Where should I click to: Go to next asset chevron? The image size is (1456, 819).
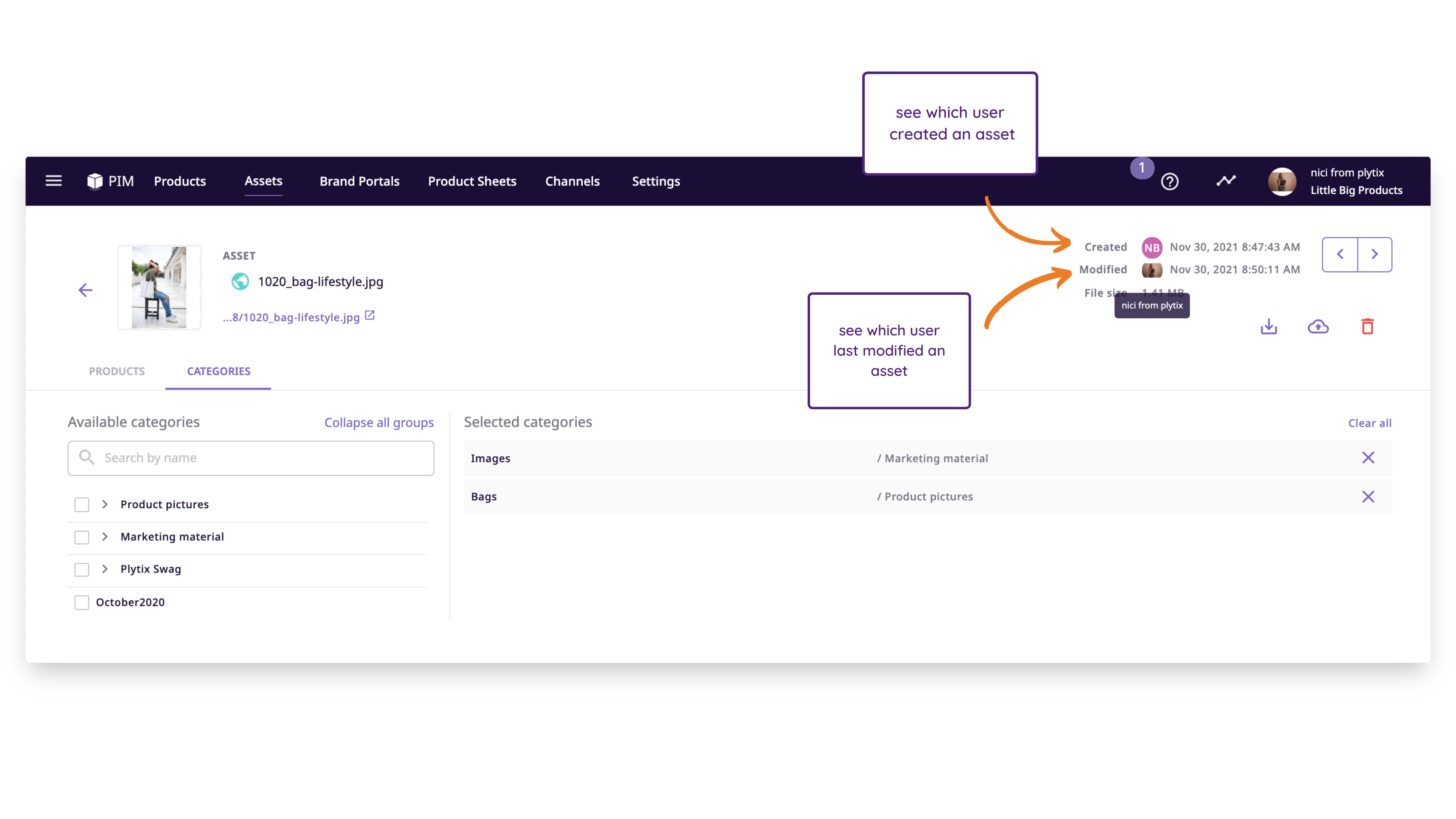[x=1375, y=254]
